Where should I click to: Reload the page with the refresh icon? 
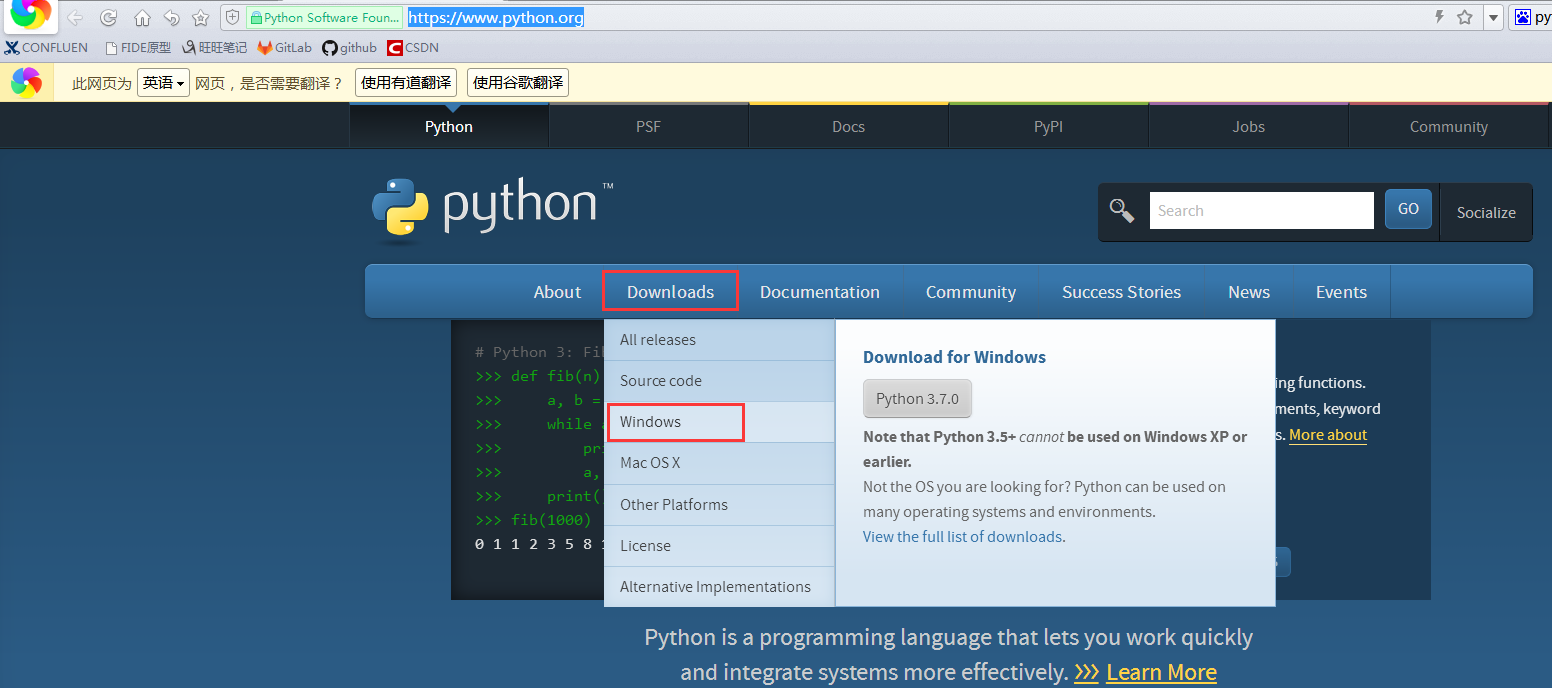tap(108, 18)
